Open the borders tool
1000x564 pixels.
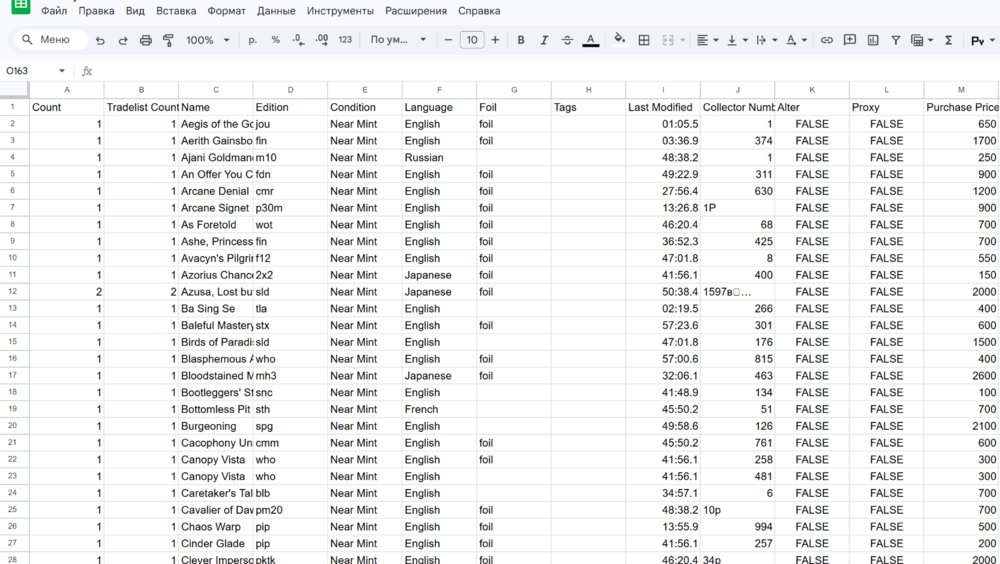(644, 40)
